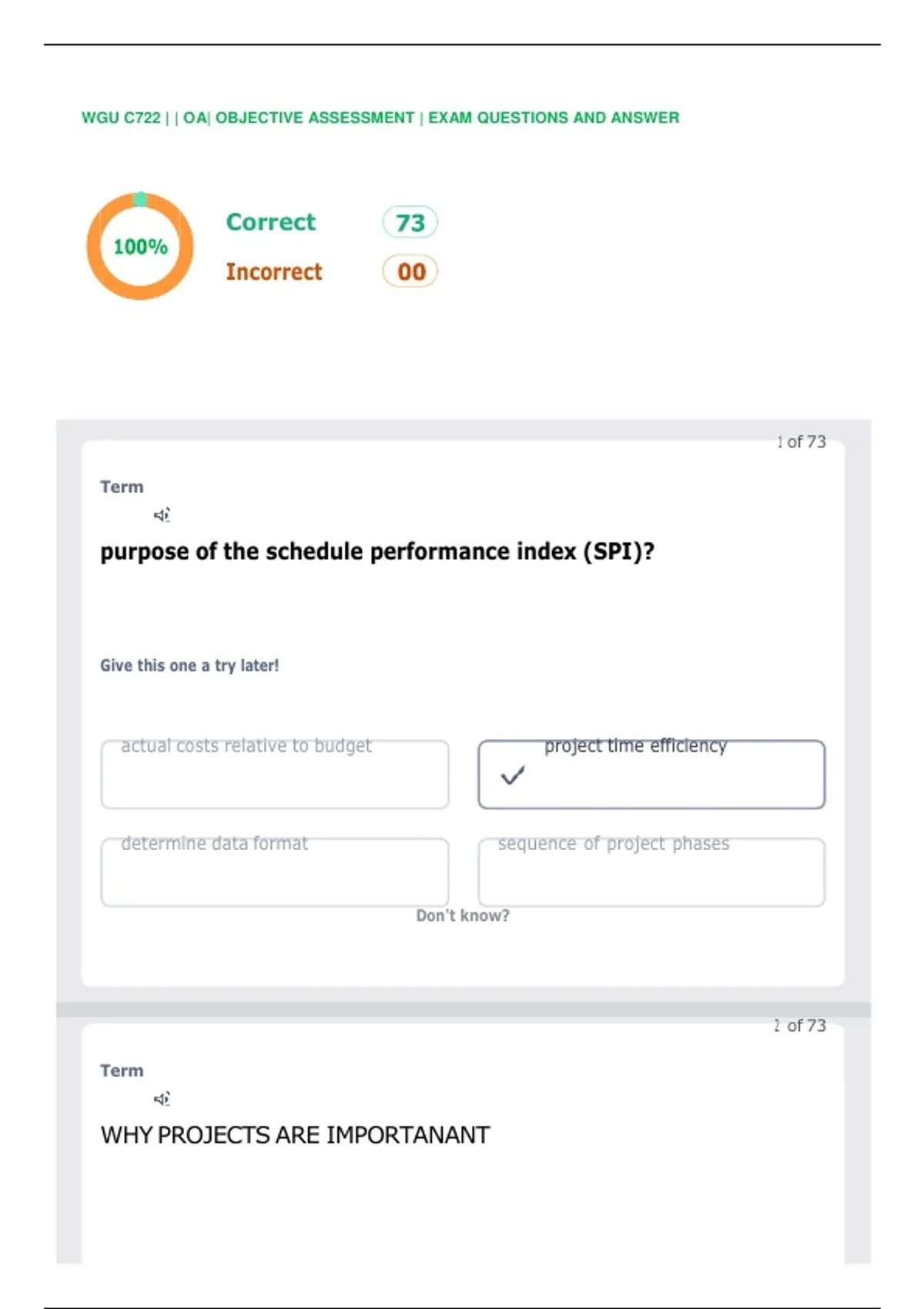Image resolution: width=924 pixels, height=1309 pixels.
Task: Click the SPI question text
Action: [x=377, y=552]
